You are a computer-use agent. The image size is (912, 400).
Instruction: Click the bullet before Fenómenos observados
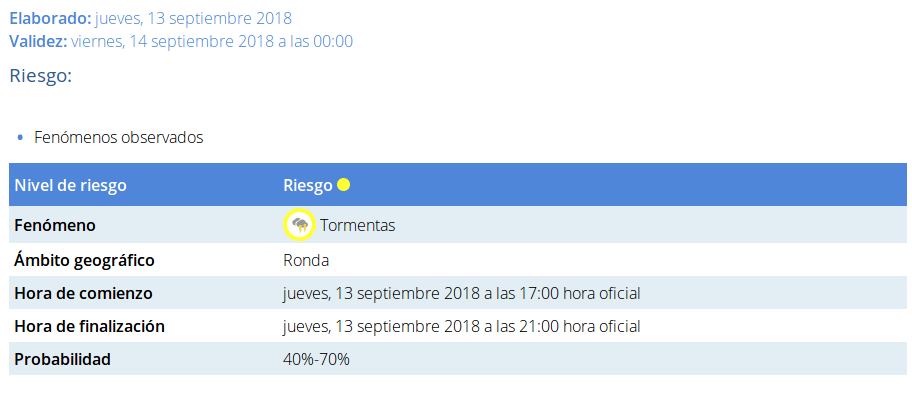click(20, 138)
